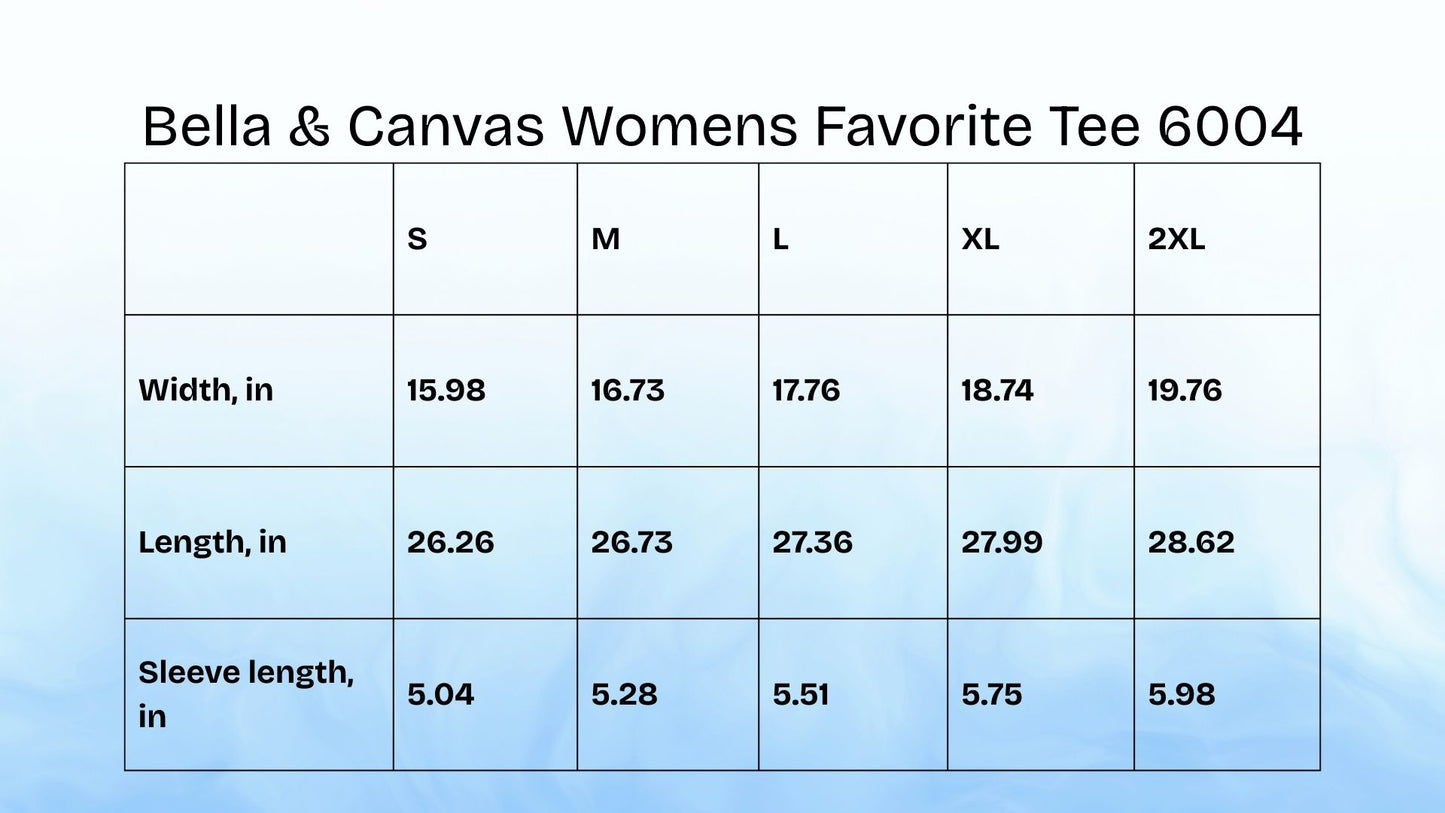Click the 5.75 sleeve length value
This screenshot has height=813, width=1445.
coord(991,694)
